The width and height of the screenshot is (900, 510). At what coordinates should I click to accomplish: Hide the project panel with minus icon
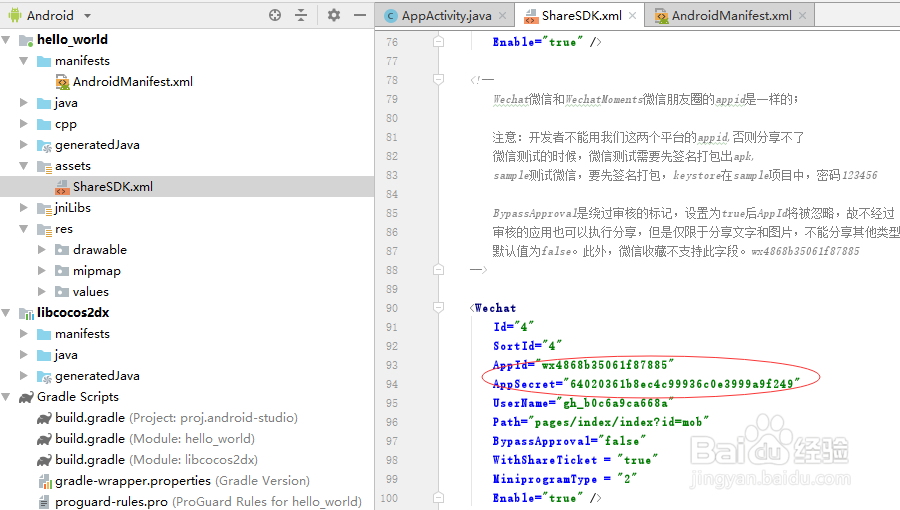[360, 15]
